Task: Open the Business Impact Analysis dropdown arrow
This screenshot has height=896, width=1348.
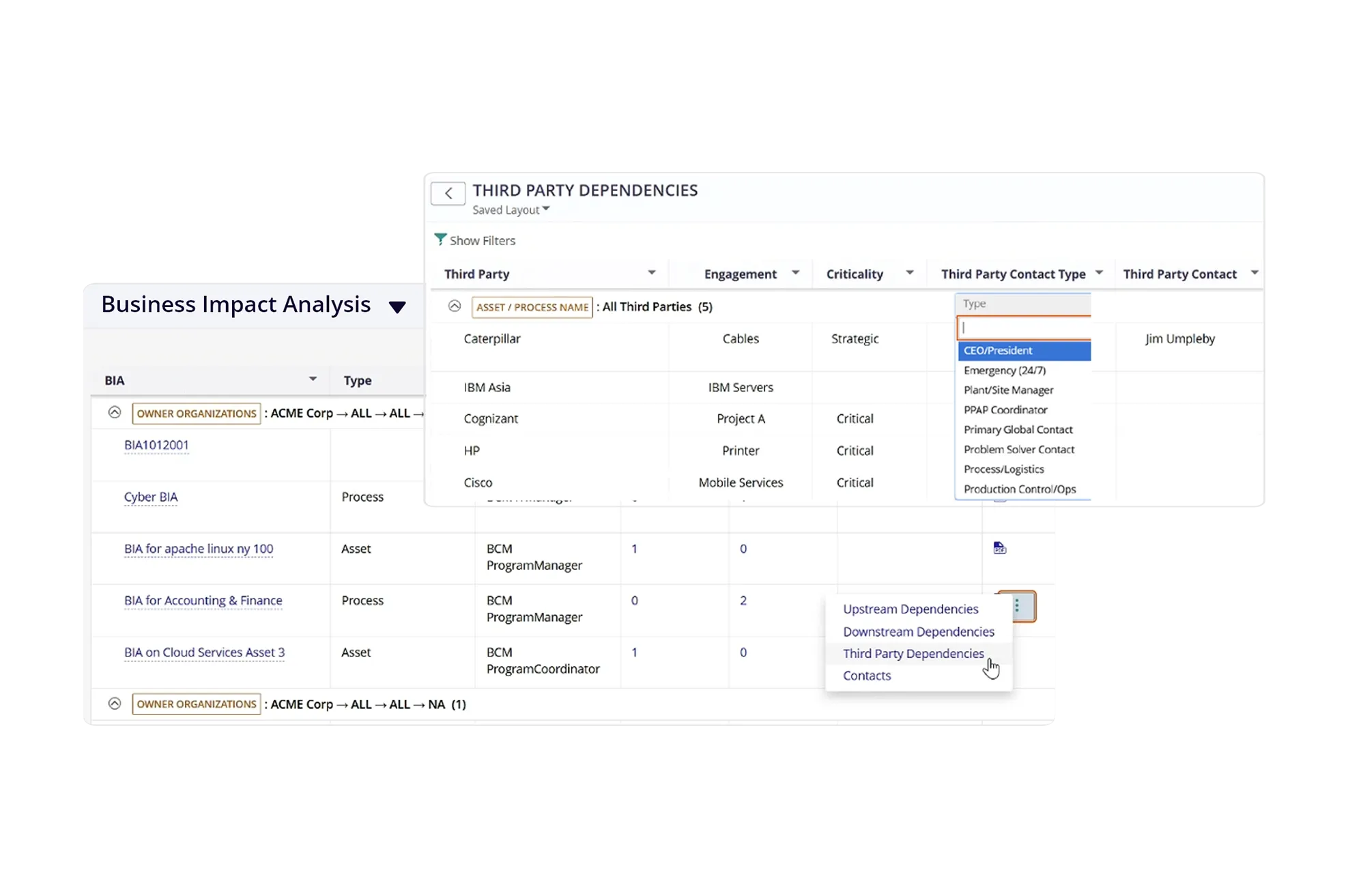Action: [397, 306]
